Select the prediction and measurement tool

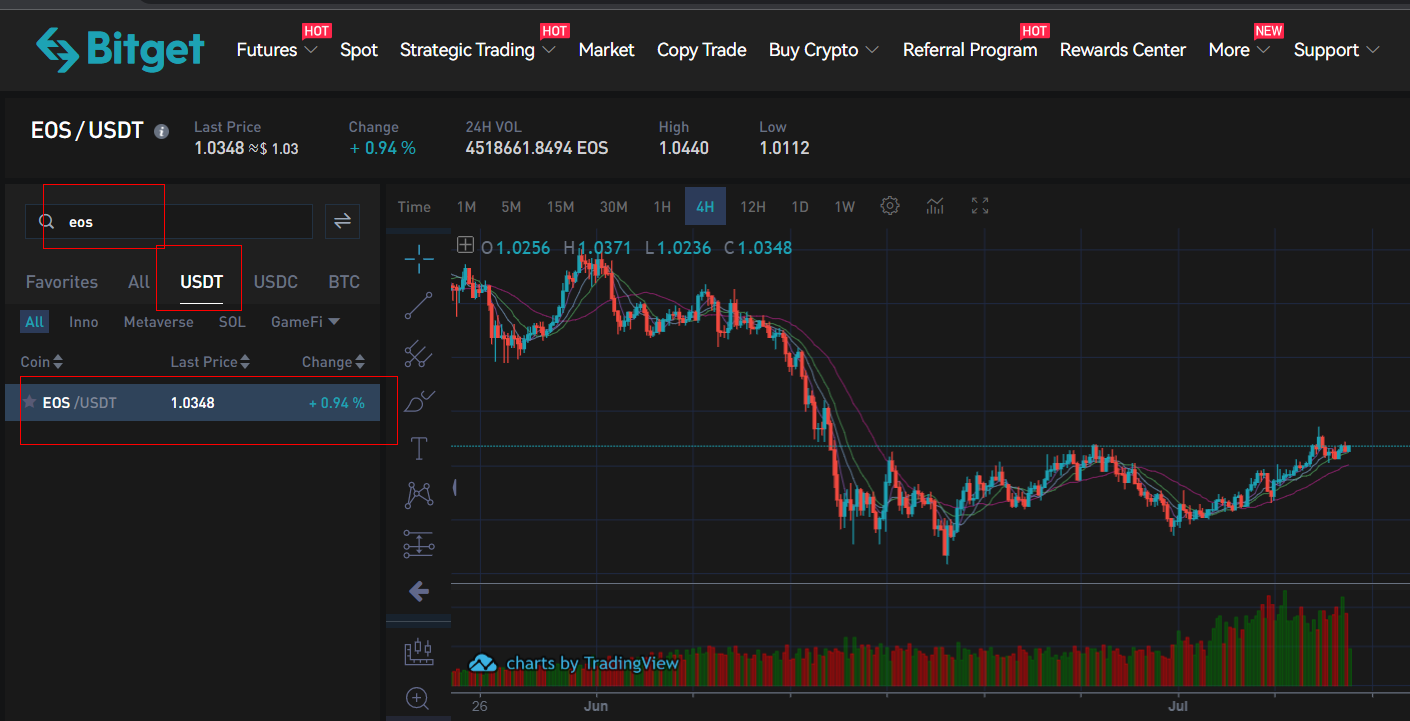pyautogui.click(x=418, y=543)
